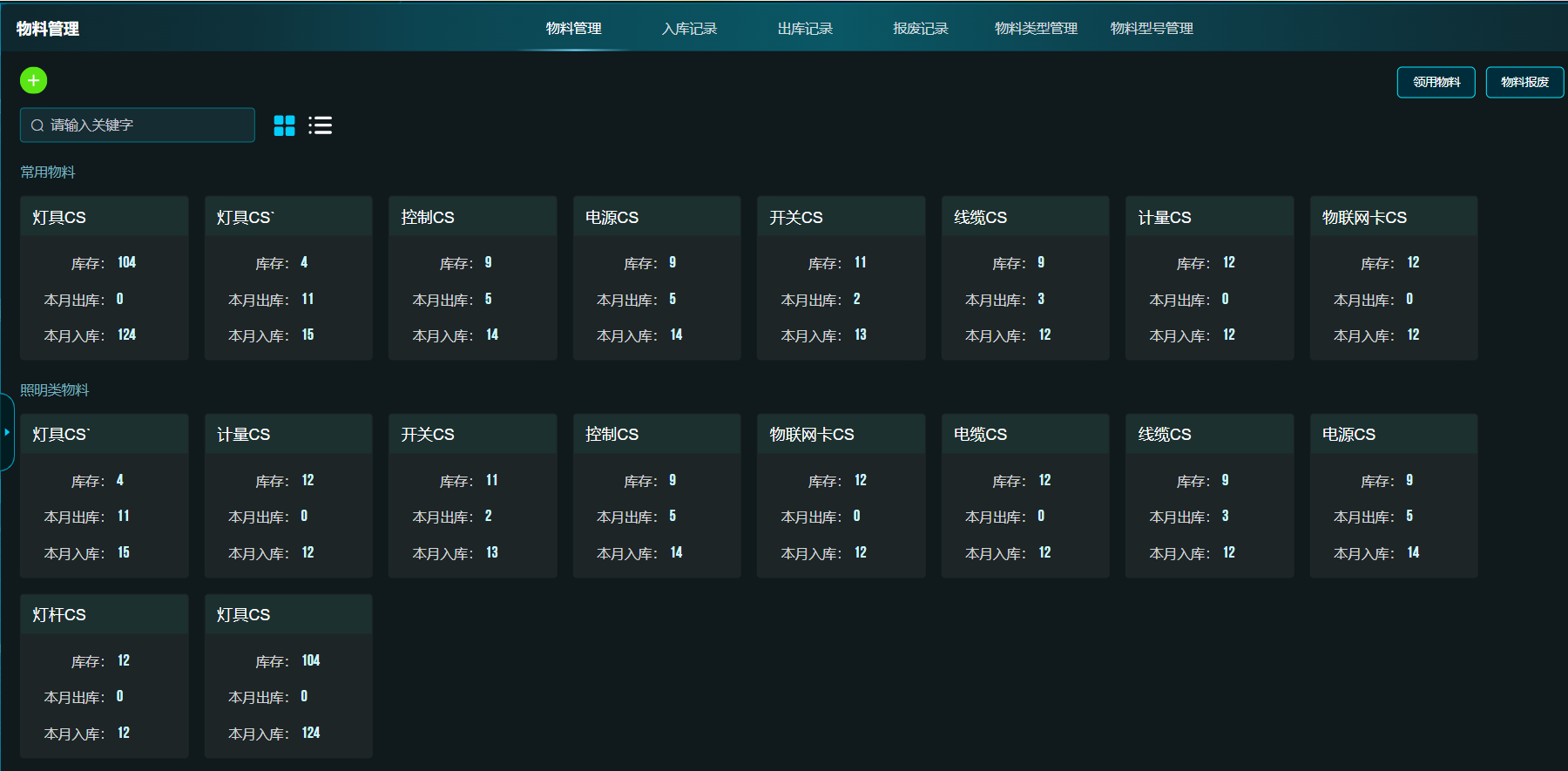Click the green add material button
1568x771 pixels.
33,81
